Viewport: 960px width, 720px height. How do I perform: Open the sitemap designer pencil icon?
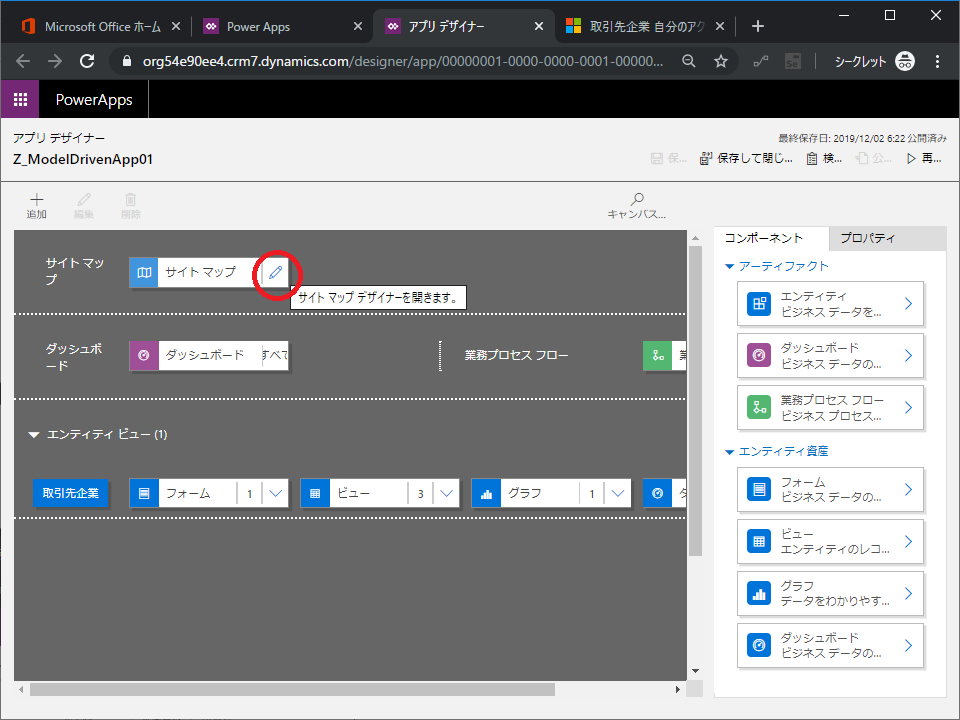tap(276, 272)
